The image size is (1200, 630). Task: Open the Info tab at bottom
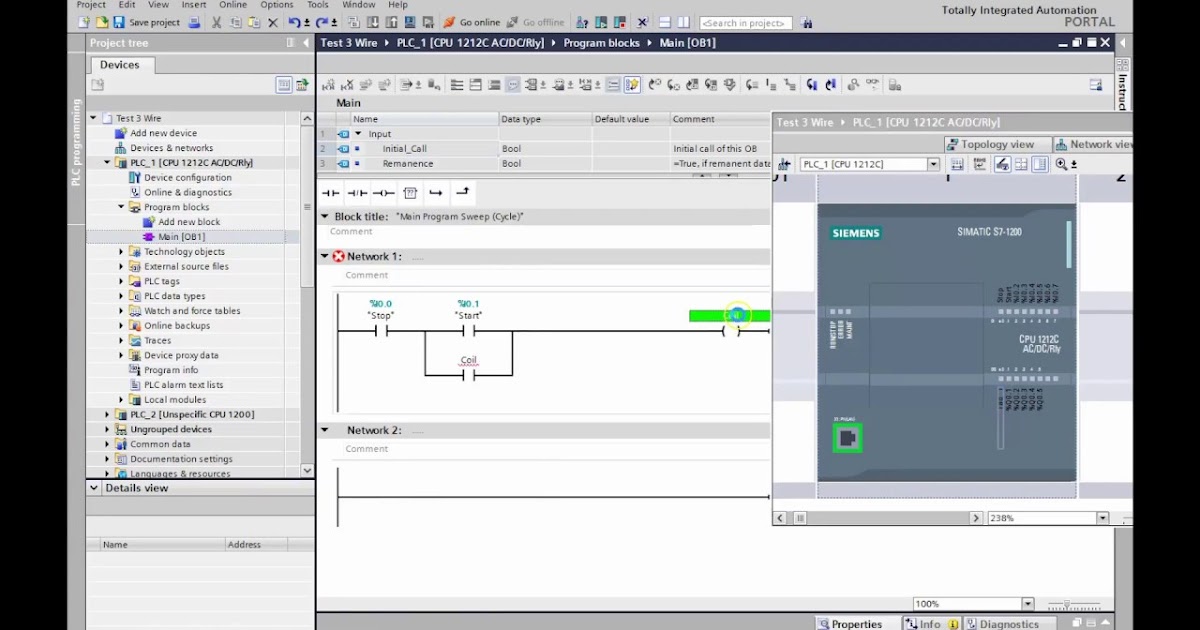[x=930, y=624]
